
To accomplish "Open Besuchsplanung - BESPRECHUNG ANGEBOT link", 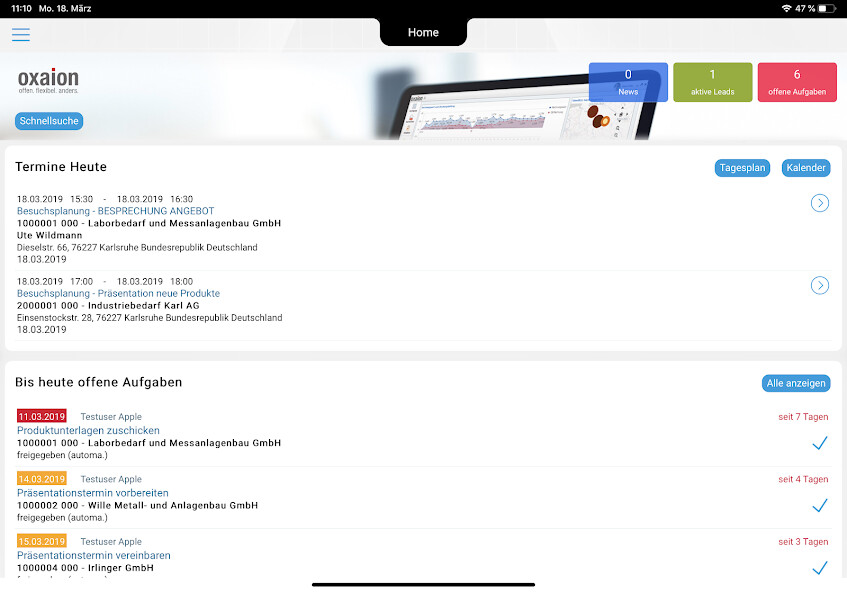I will (x=115, y=211).
